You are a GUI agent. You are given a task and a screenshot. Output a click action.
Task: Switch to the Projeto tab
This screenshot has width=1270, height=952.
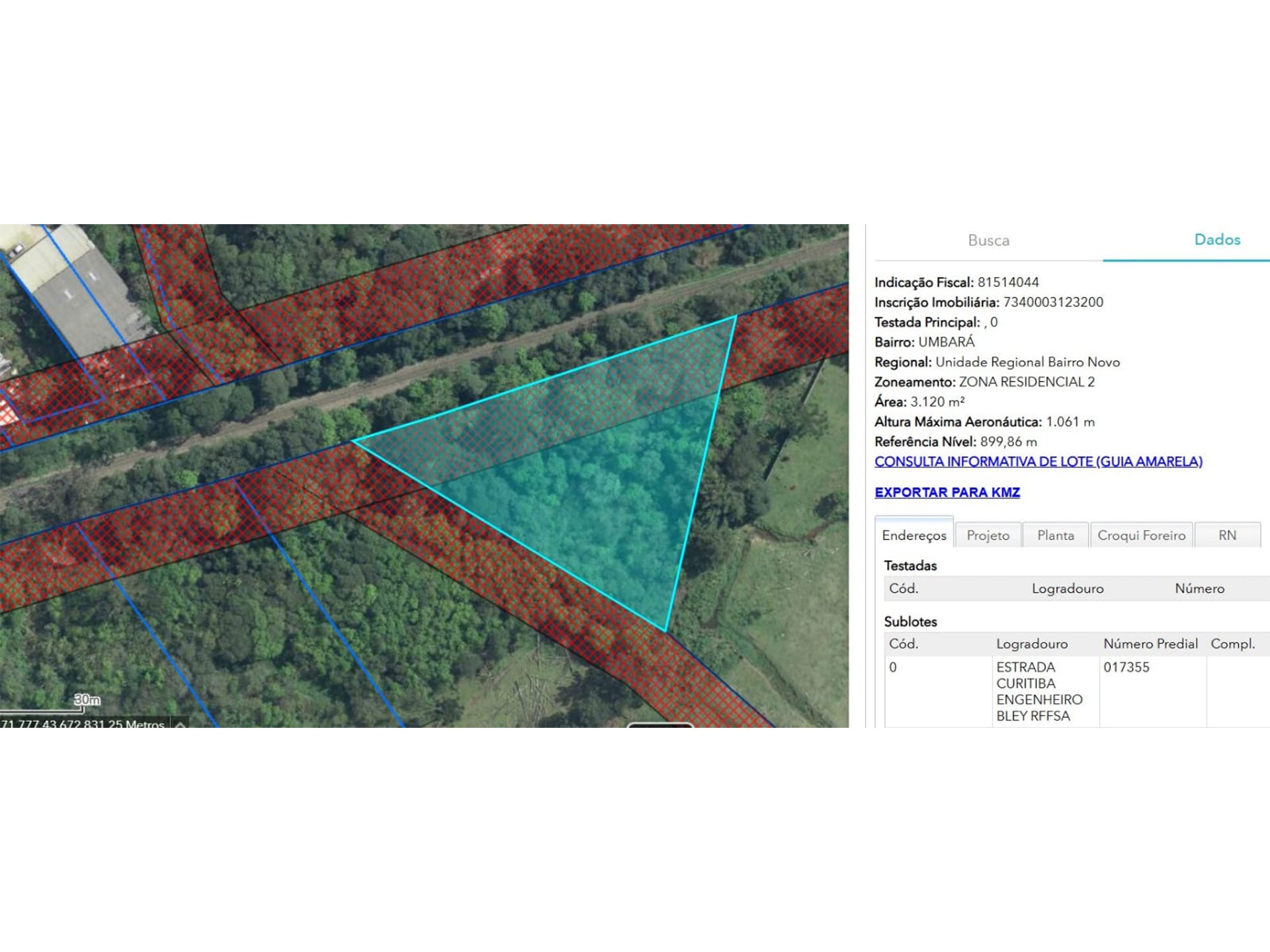[x=988, y=535]
